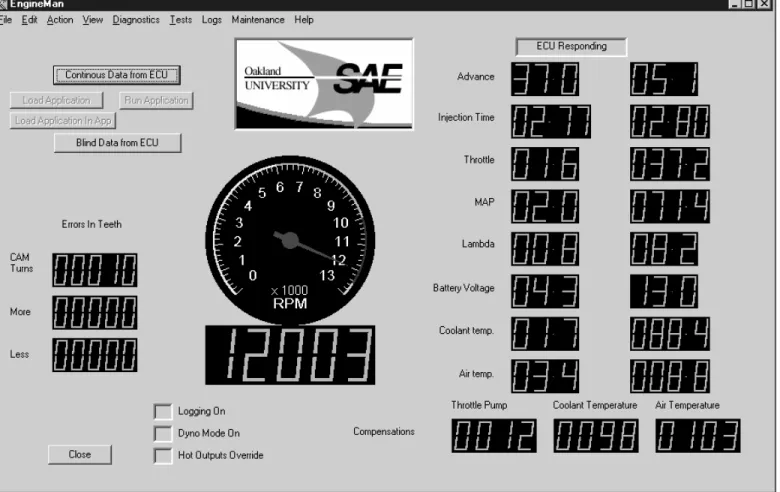This screenshot has width=780, height=492.
Task: Open the Logs menu
Action: [211, 20]
